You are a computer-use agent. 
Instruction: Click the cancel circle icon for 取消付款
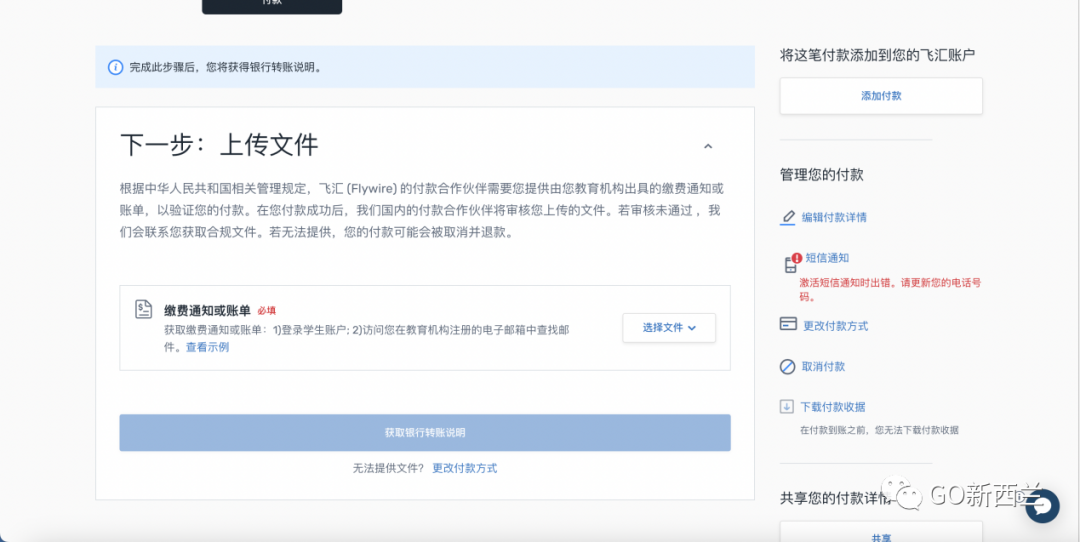coord(787,366)
